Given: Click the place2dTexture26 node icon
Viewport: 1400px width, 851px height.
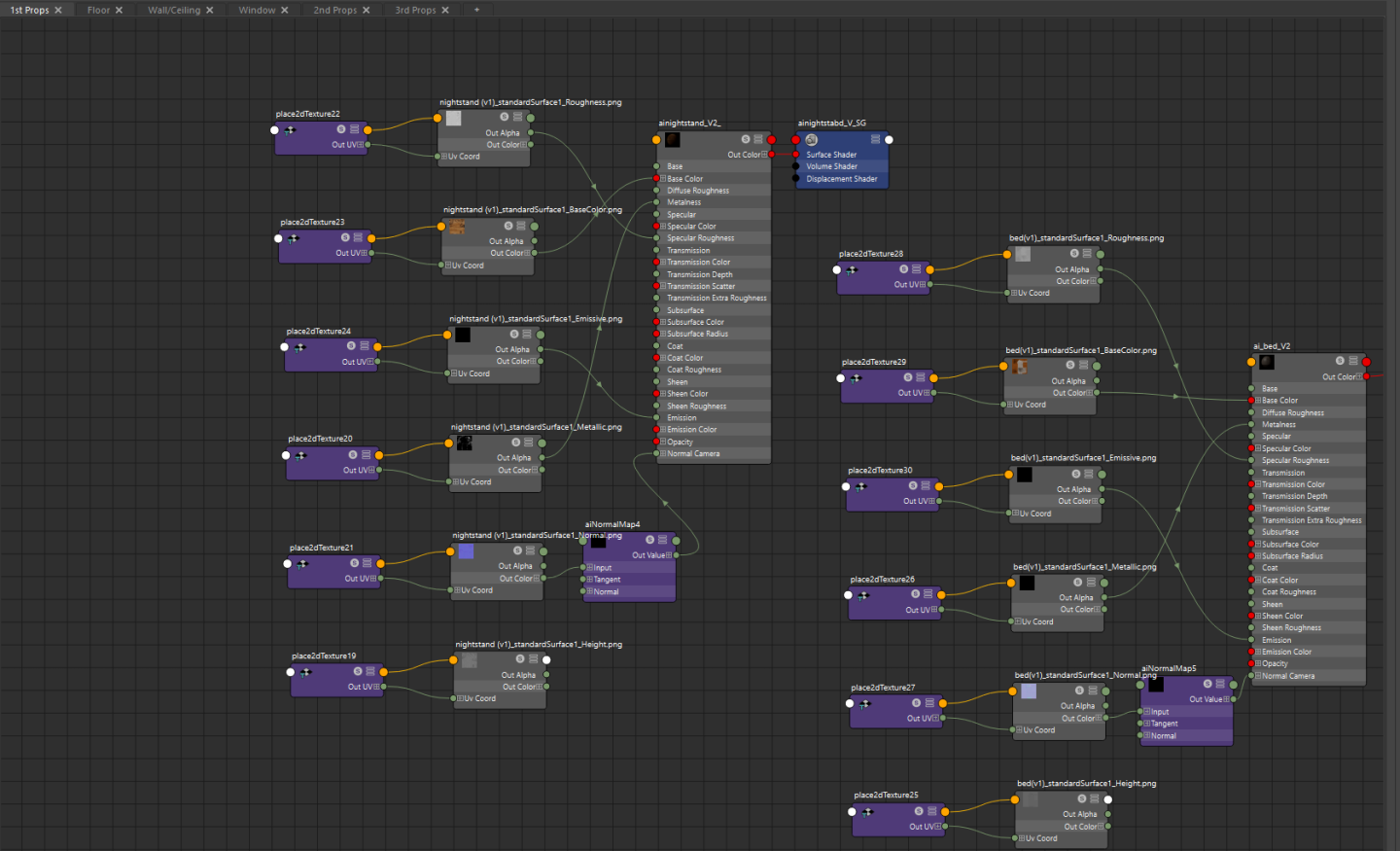Looking at the screenshot, I should [863, 594].
